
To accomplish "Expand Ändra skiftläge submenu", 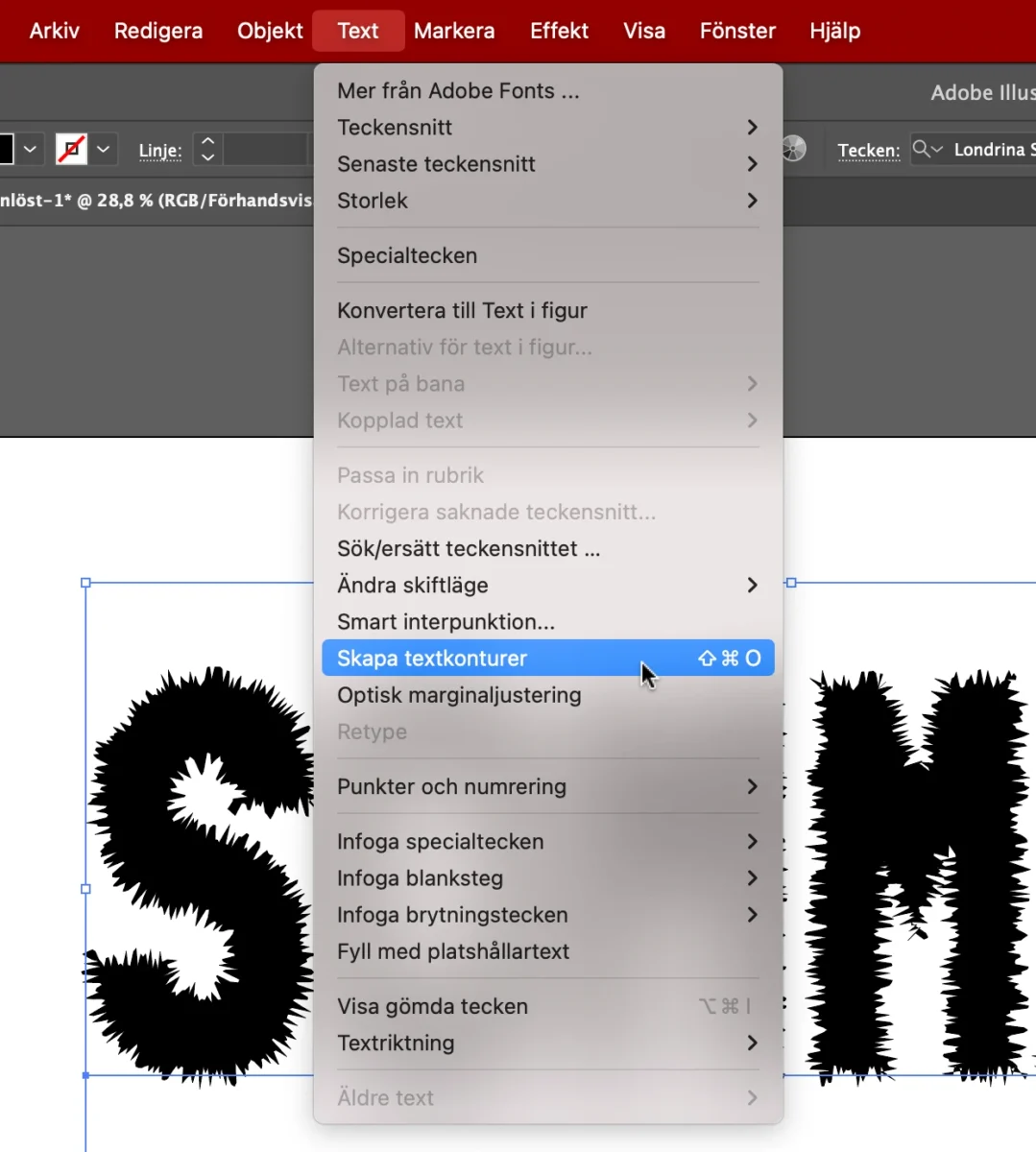I will [x=548, y=585].
